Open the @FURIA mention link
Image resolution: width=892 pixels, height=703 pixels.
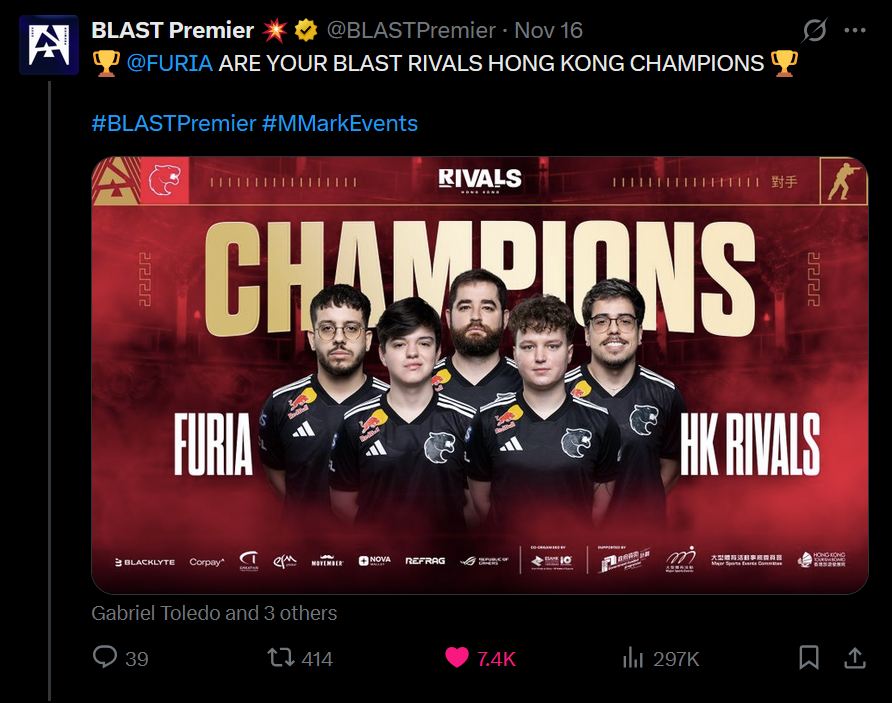coord(170,63)
